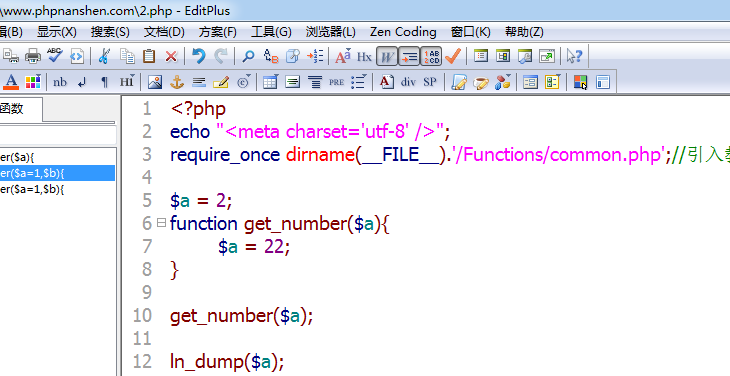The width and height of the screenshot is (730, 376).
Task: Open the form checklist control dropdown
Action: (553, 82)
